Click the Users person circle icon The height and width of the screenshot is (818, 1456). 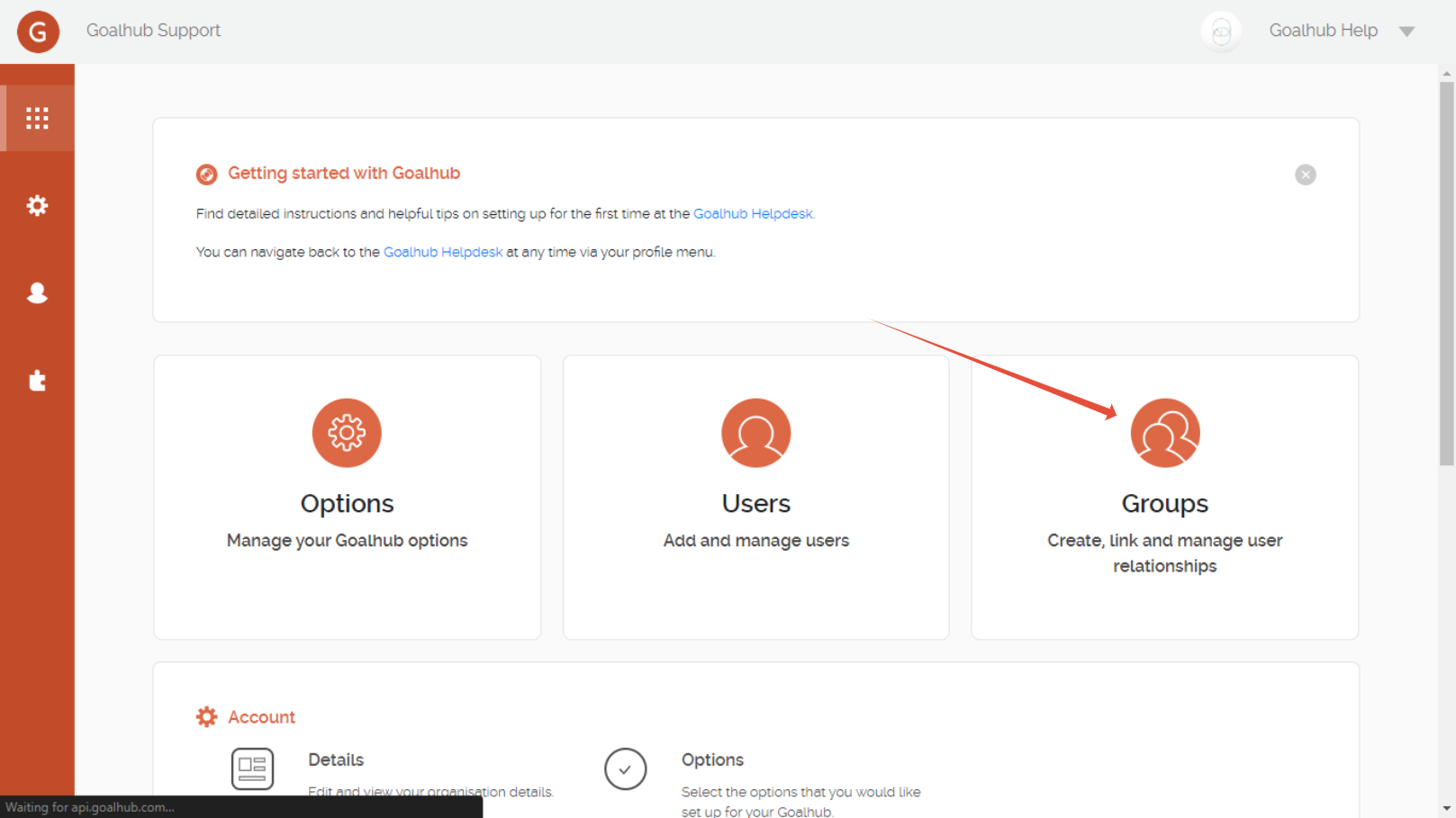(x=756, y=433)
